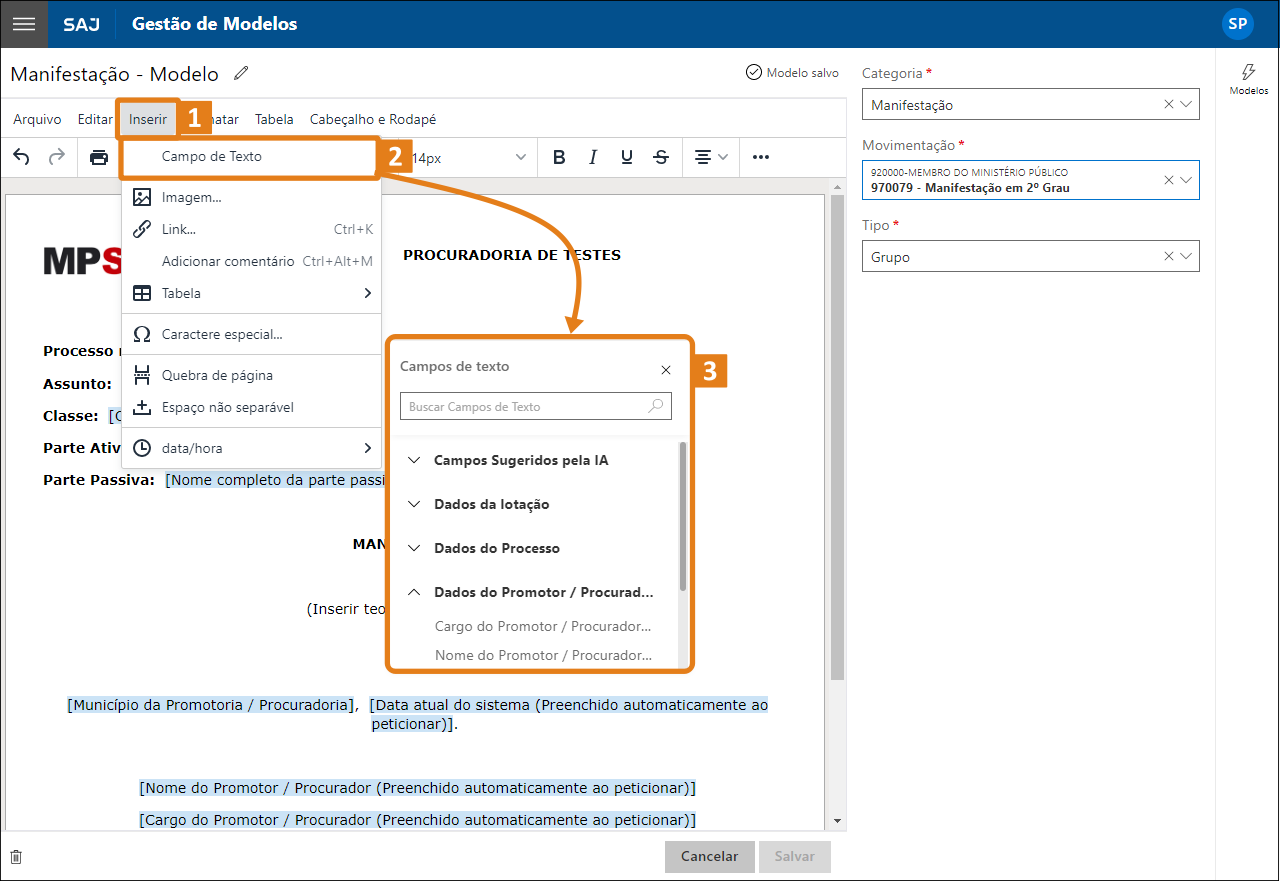
Task: Click the pencil icon to rename model
Action: (x=241, y=74)
